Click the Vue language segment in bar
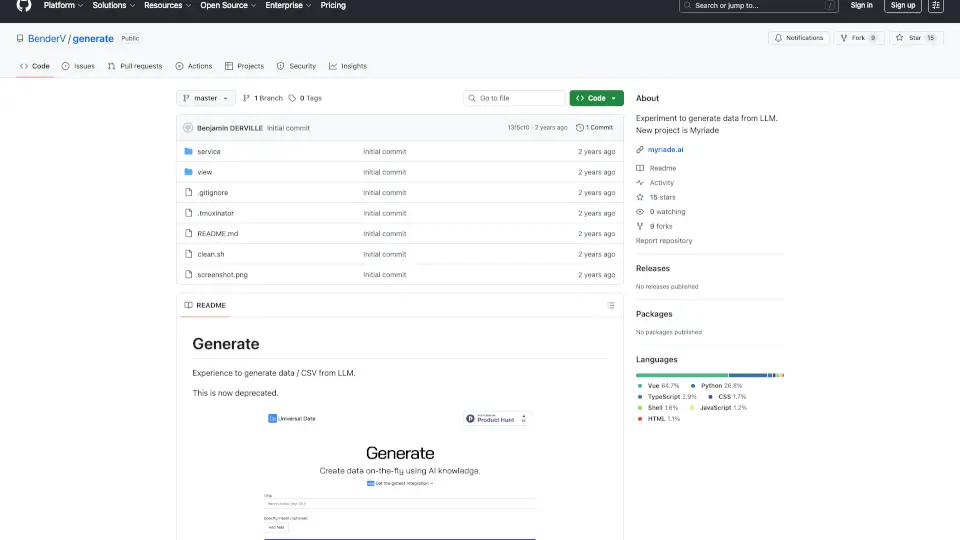960x540 pixels. pos(681,375)
